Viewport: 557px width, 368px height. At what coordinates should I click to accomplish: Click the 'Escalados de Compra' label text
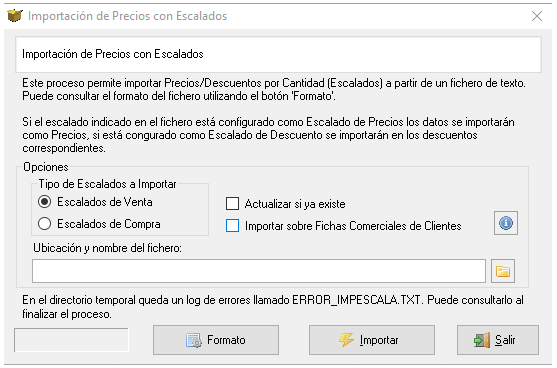[x=109, y=224]
